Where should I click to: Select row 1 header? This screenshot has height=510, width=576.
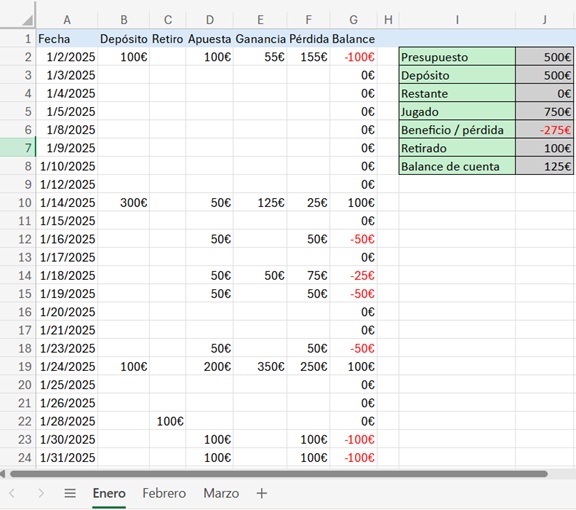pyautogui.click(x=18, y=39)
